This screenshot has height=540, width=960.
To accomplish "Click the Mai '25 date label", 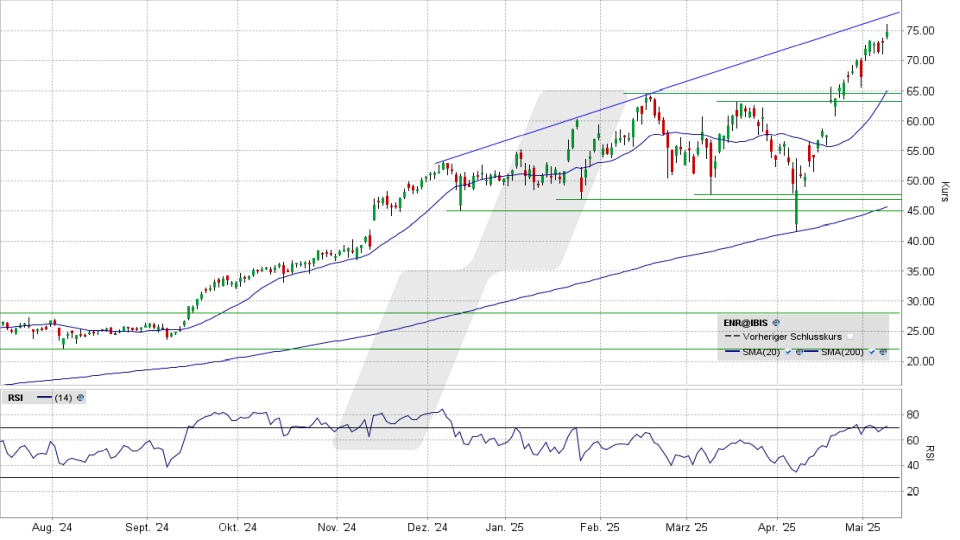I will [863, 528].
